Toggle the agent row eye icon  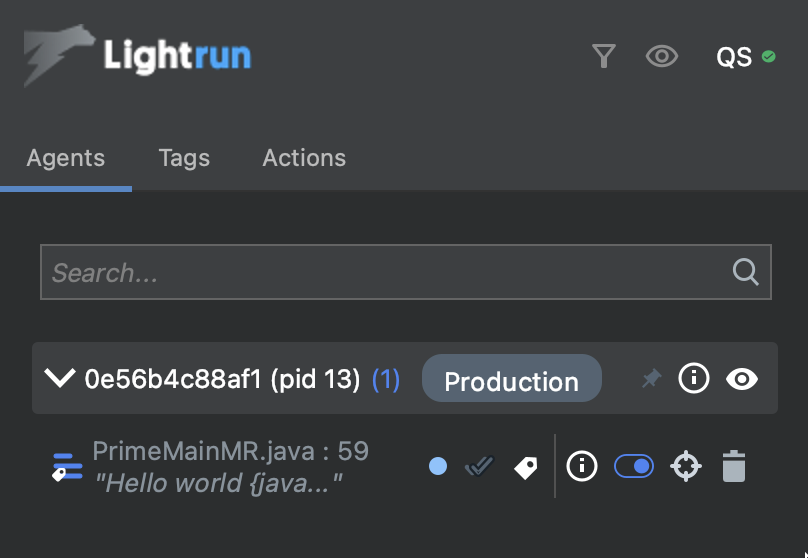(x=741, y=379)
